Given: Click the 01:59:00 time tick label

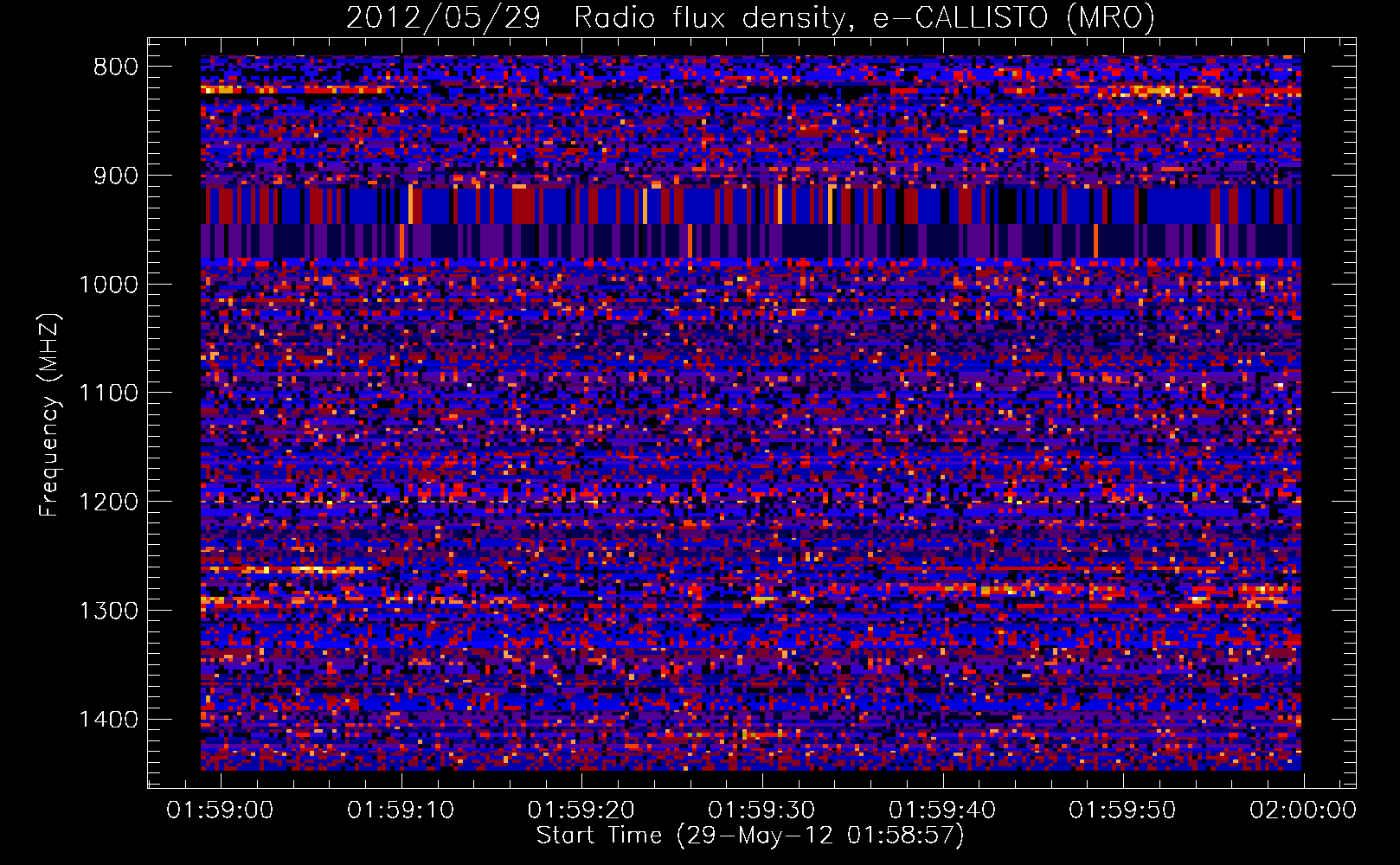Looking at the screenshot, I should [x=220, y=811].
